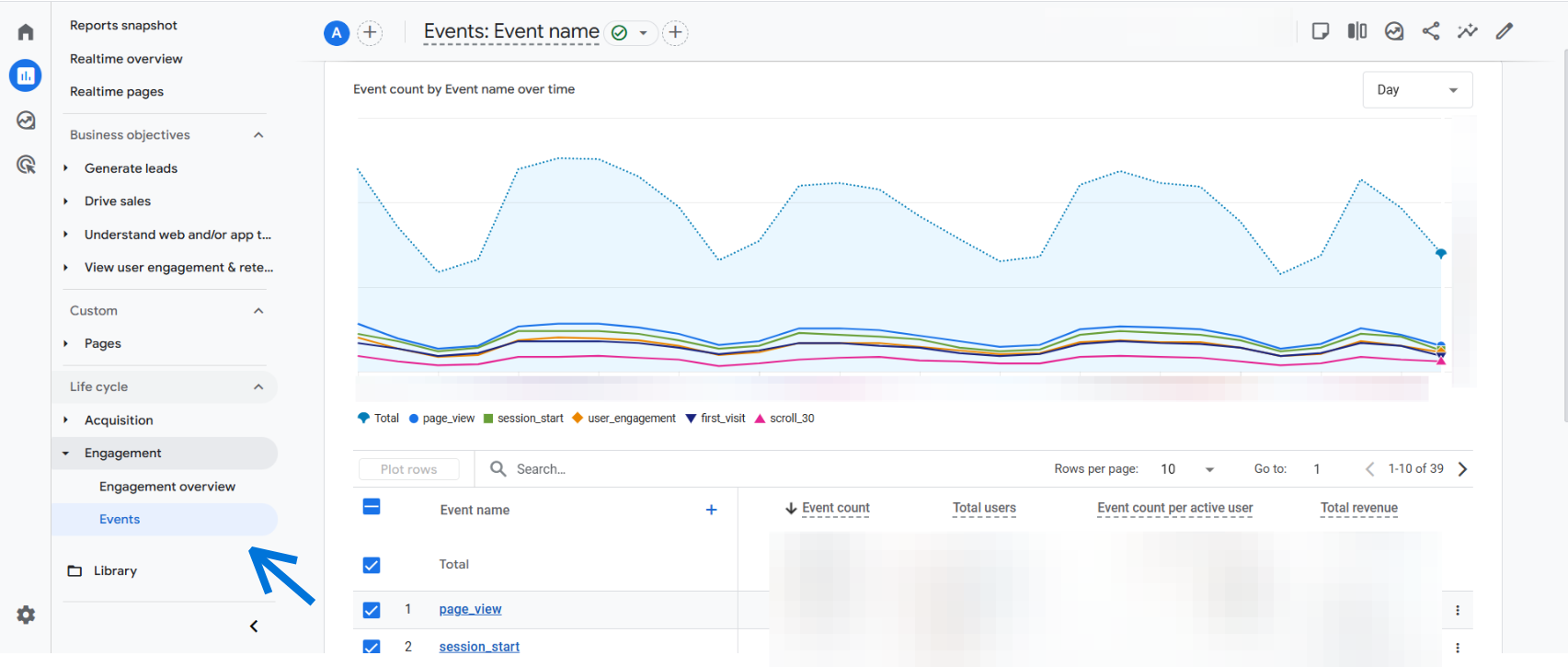Toggle the select-all rows checkbox in header

click(x=372, y=507)
